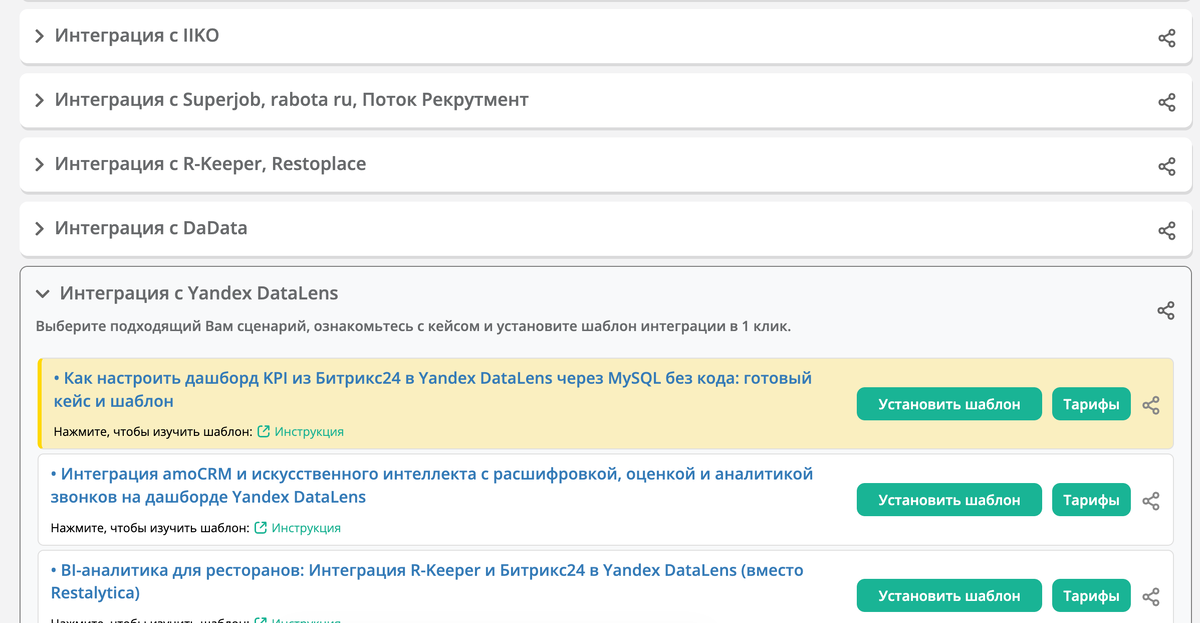
Task: Share the BI-аналитика для ресторанов template
Action: (x=1151, y=597)
